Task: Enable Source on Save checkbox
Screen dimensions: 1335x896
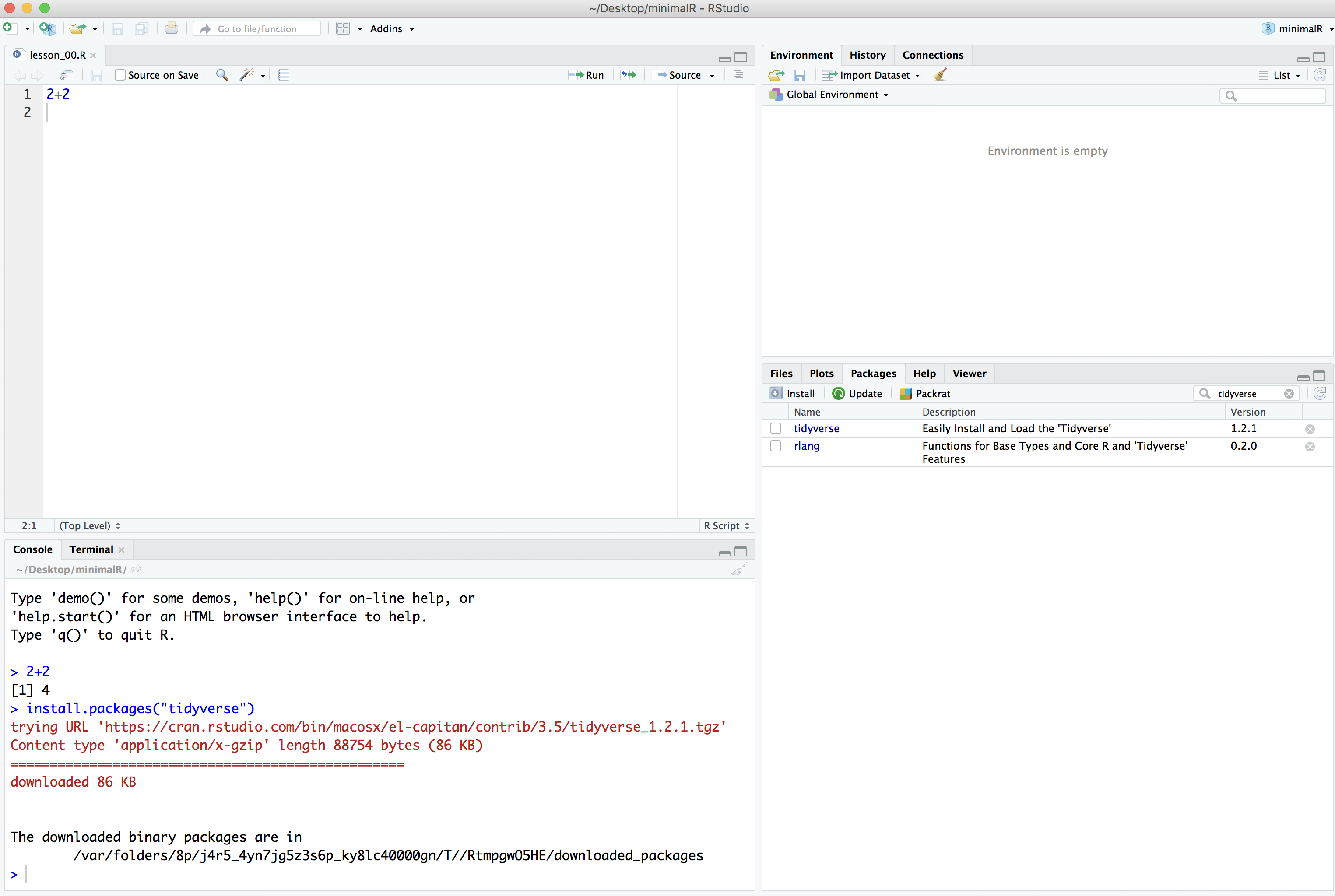Action: (120, 75)
